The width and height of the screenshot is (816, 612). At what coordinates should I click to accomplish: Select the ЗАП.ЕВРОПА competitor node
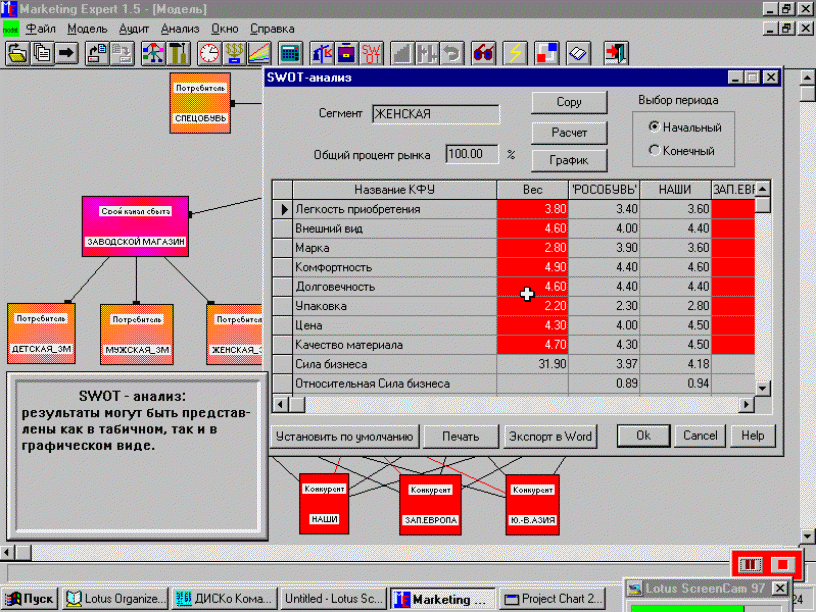tap(430, 504)
